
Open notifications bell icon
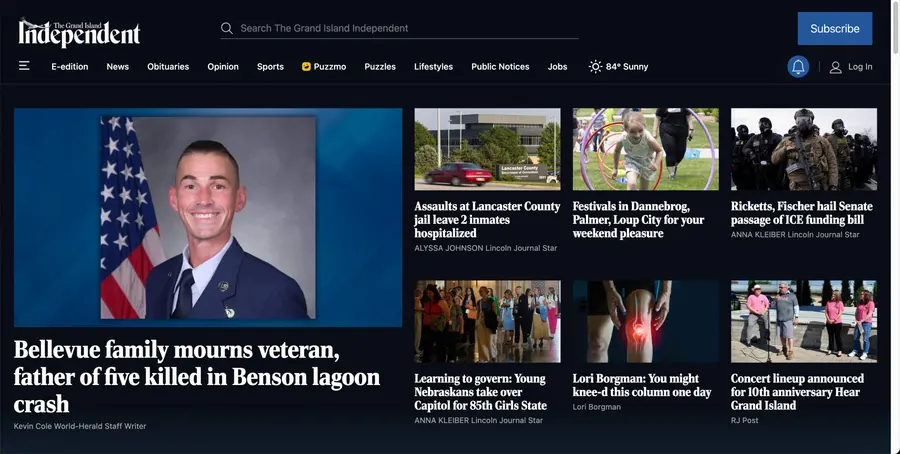point(798,67)
